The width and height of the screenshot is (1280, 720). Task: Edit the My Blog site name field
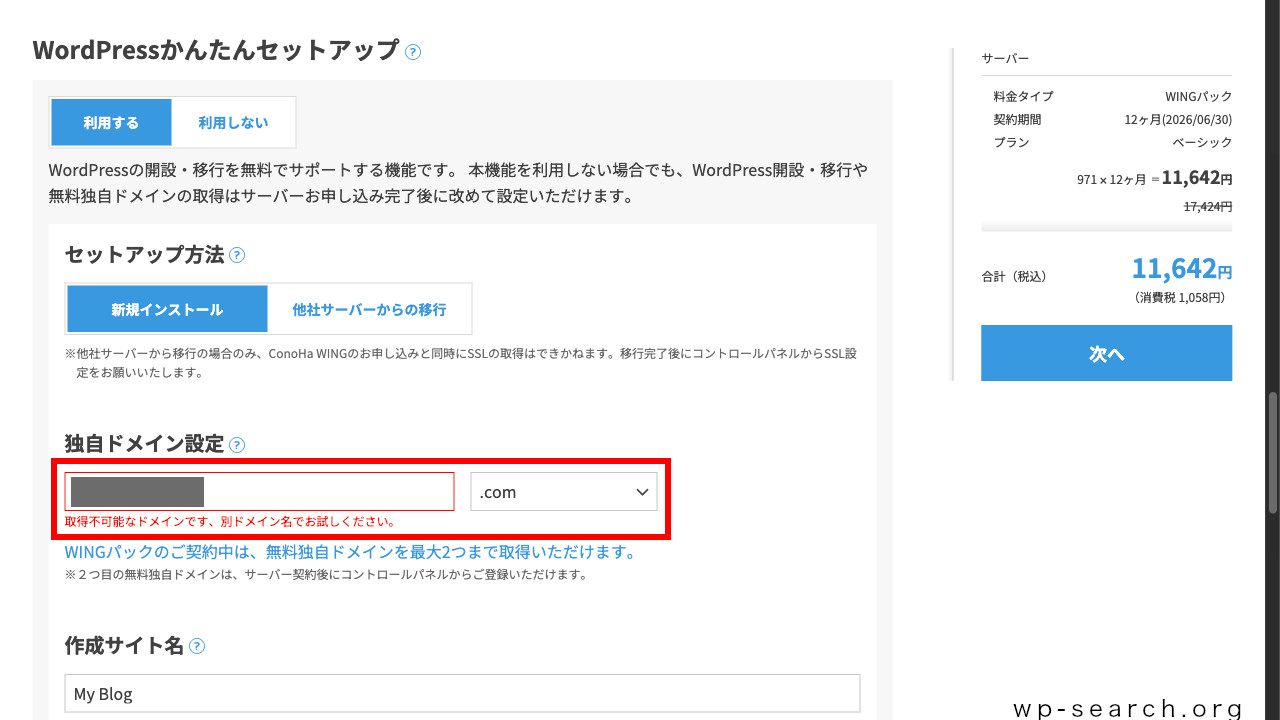[462, 693]
